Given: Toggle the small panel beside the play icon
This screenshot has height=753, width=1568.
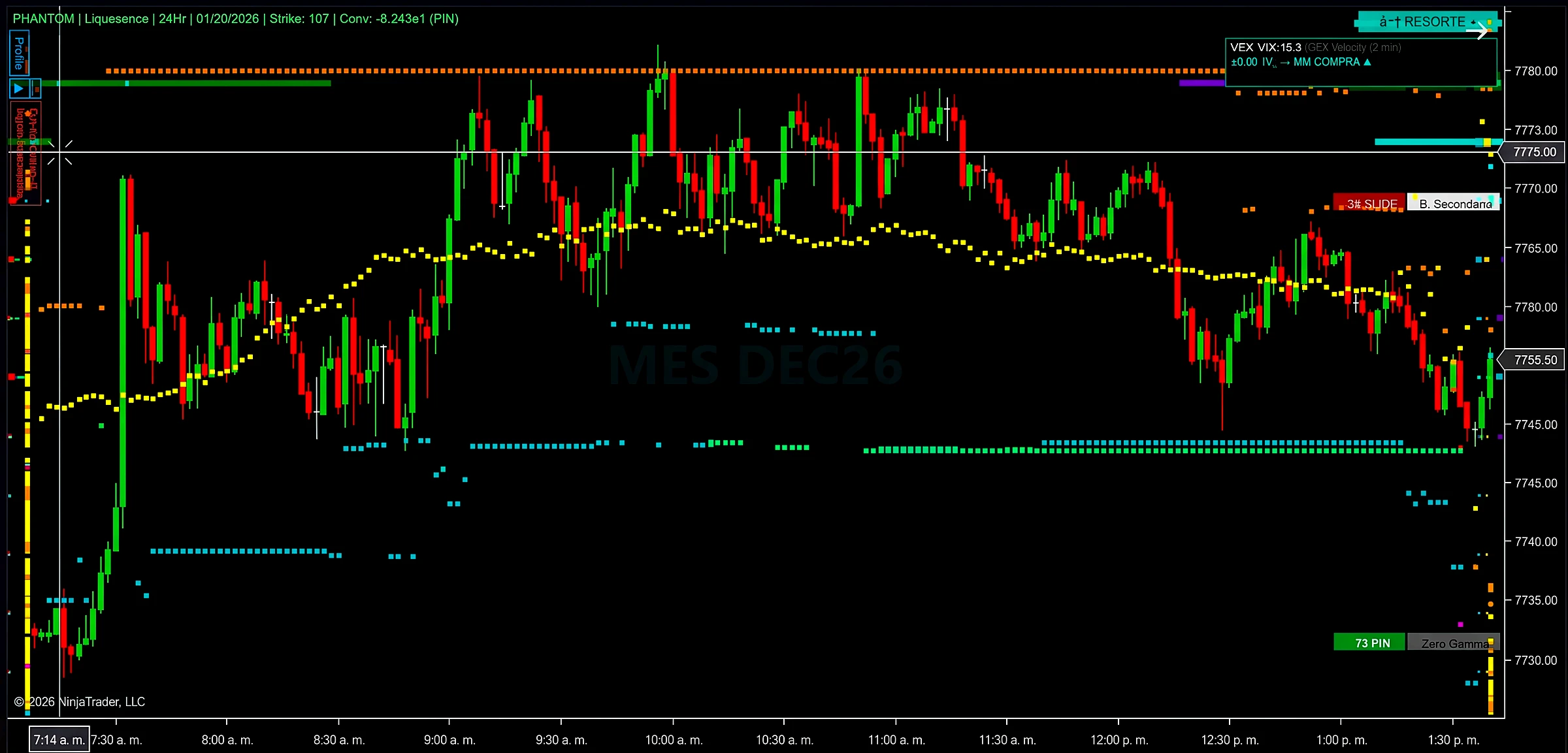Looking at the screenshot, I should [x=35, y=88].
